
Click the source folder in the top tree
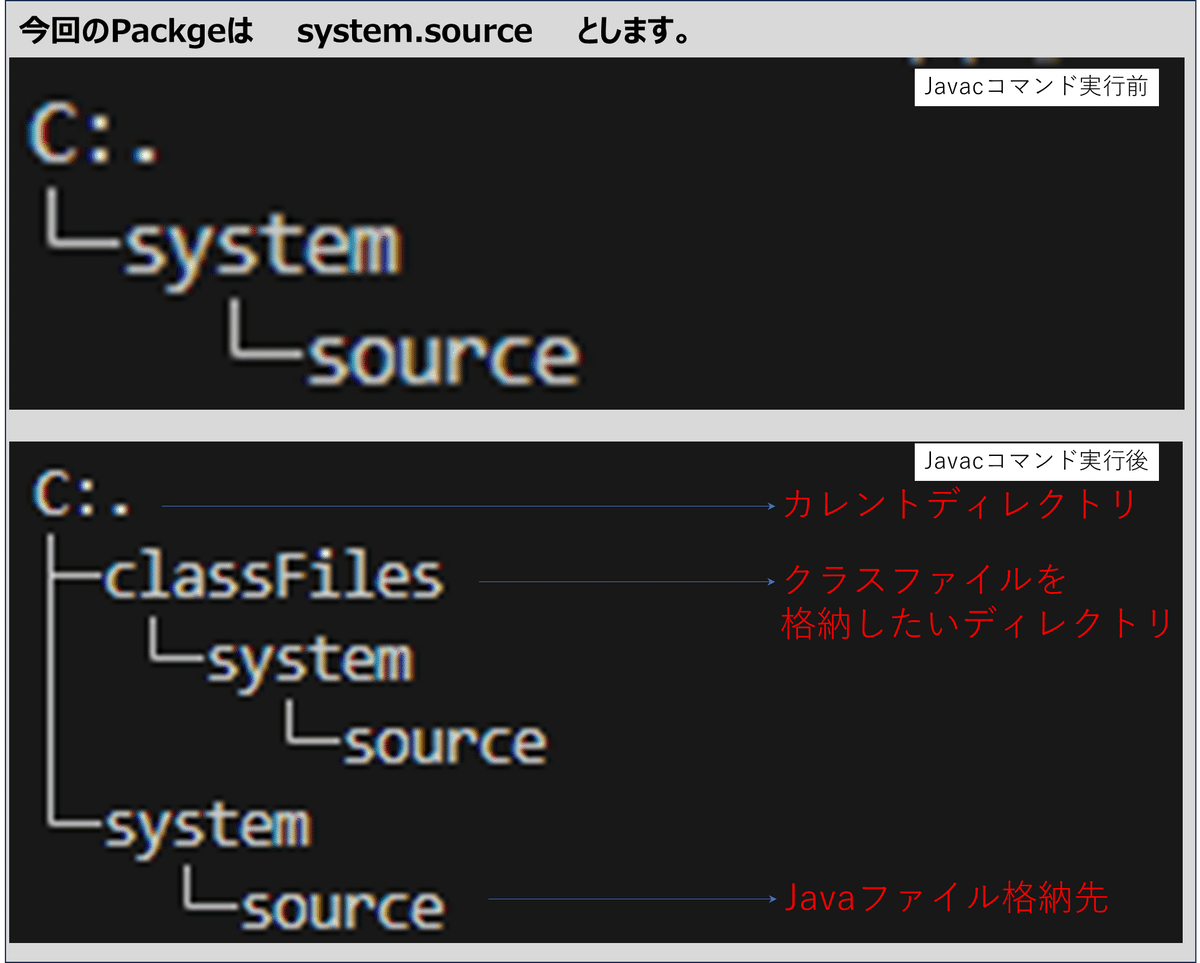tap(445, 352)
